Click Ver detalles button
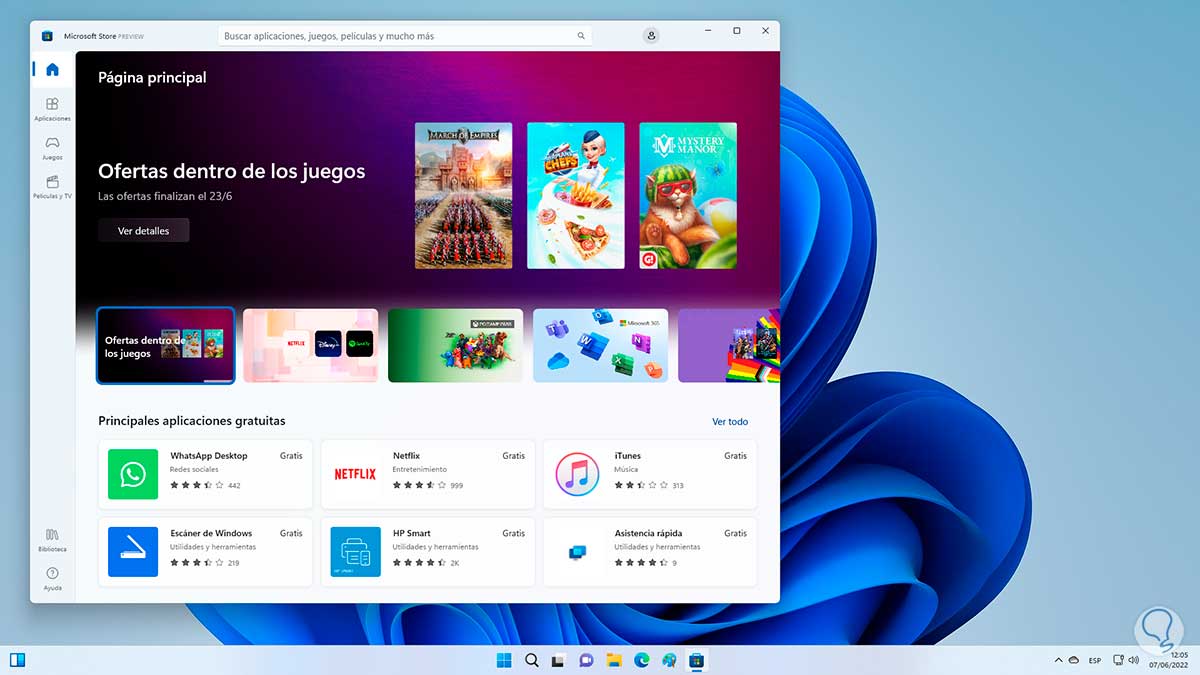This screenshot has width=1200, height=675. [x=143, y=231]
